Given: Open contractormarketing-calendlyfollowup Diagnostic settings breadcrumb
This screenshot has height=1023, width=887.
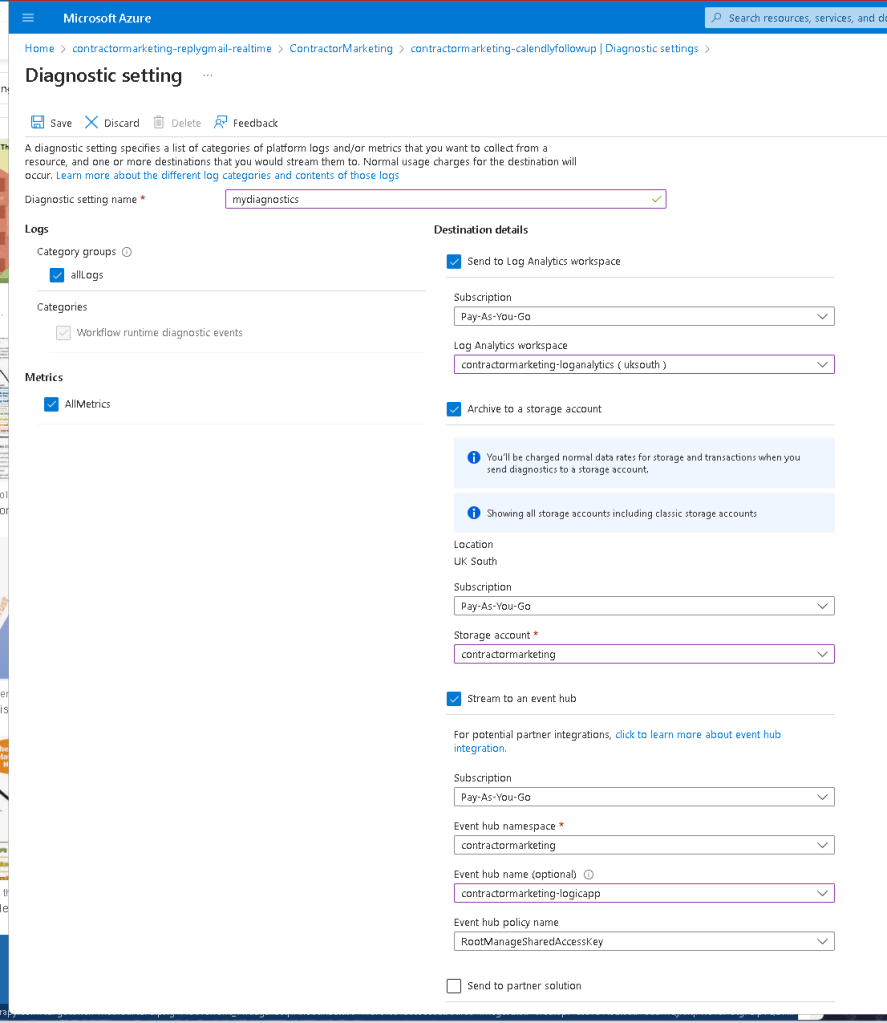Looking at the screenshot, I should (554, 48).
